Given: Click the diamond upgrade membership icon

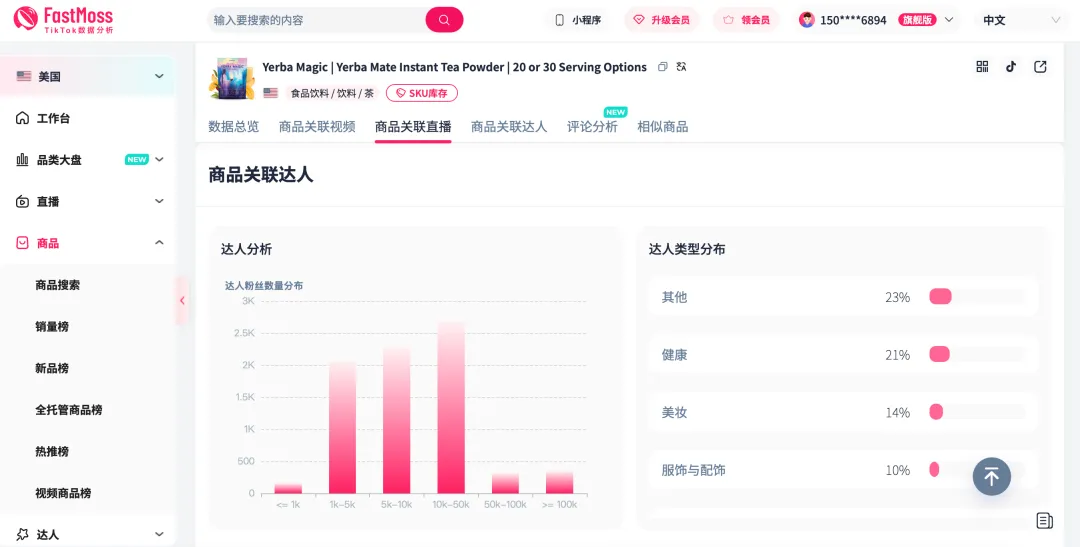Looking at the screenshot, I should [638, 20].
